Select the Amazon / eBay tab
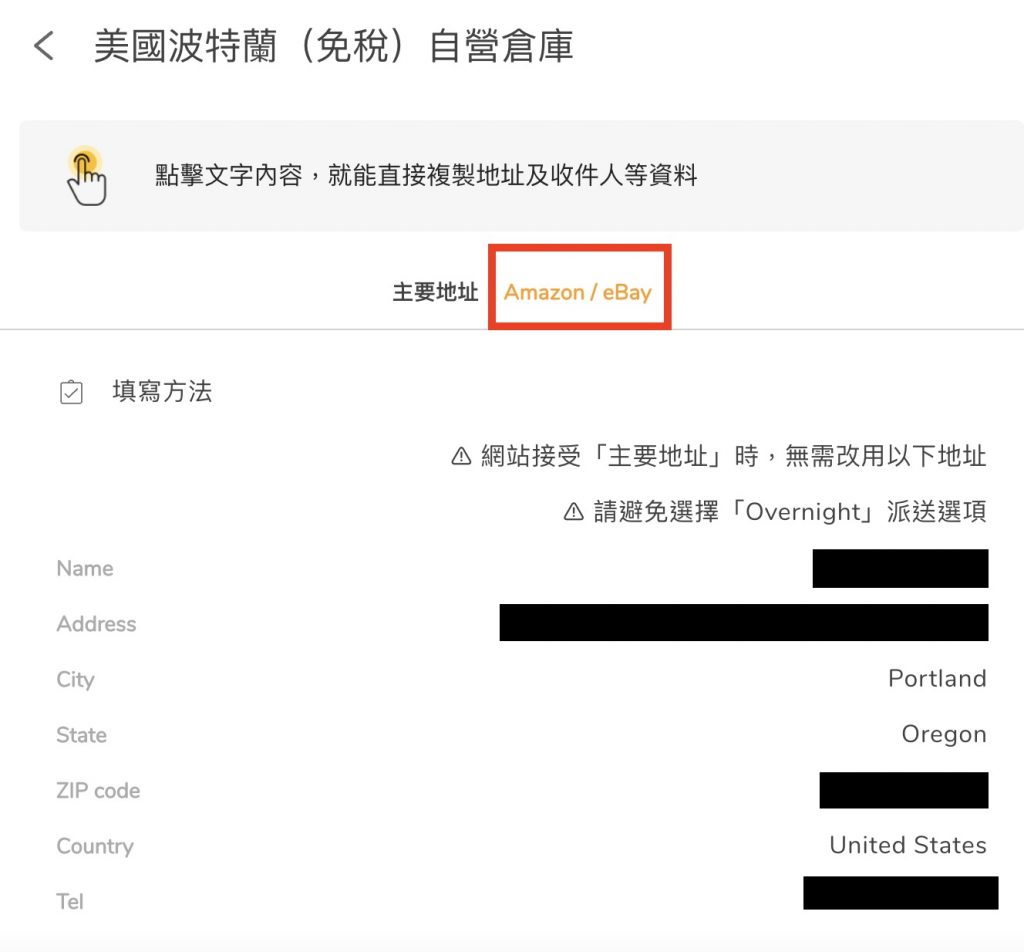 (x=578, y=293)
